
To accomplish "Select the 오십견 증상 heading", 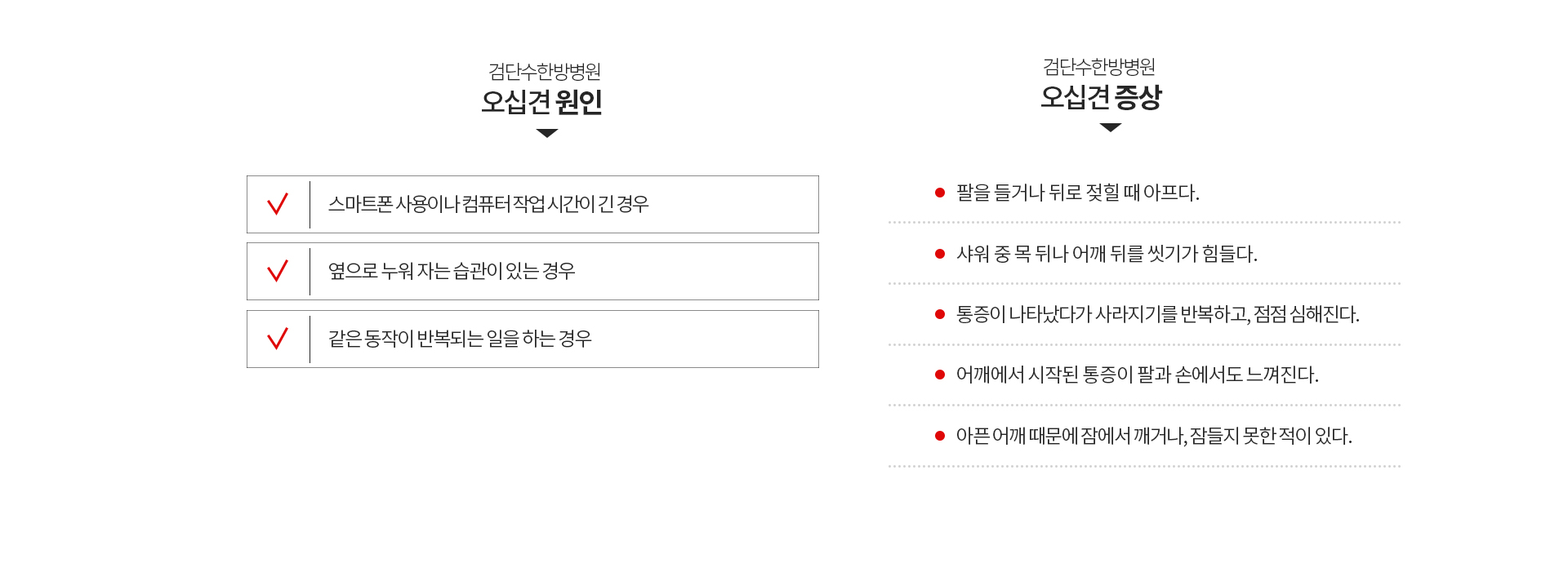I will click(x=1101, y=97).
